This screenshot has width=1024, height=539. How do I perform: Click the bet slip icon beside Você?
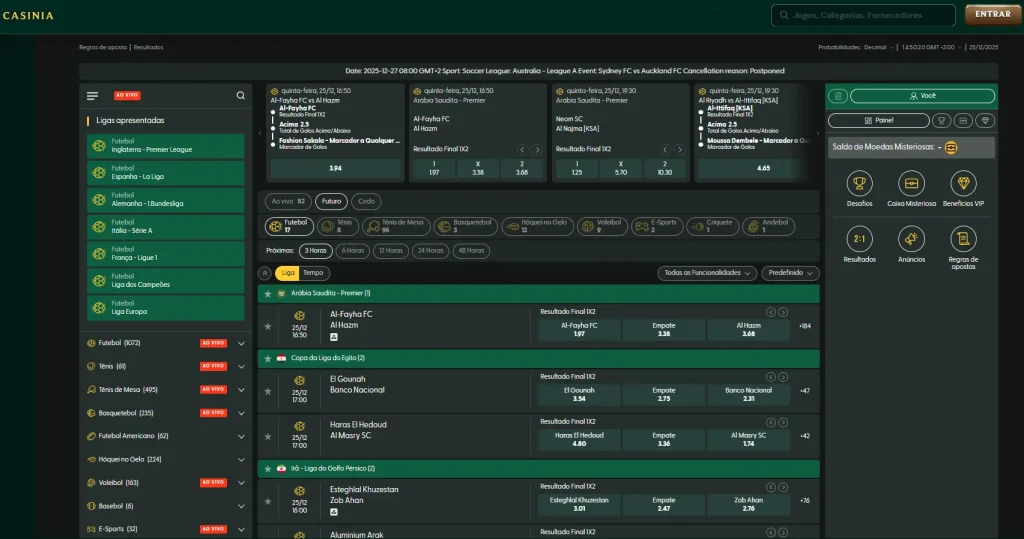(838, 96)
